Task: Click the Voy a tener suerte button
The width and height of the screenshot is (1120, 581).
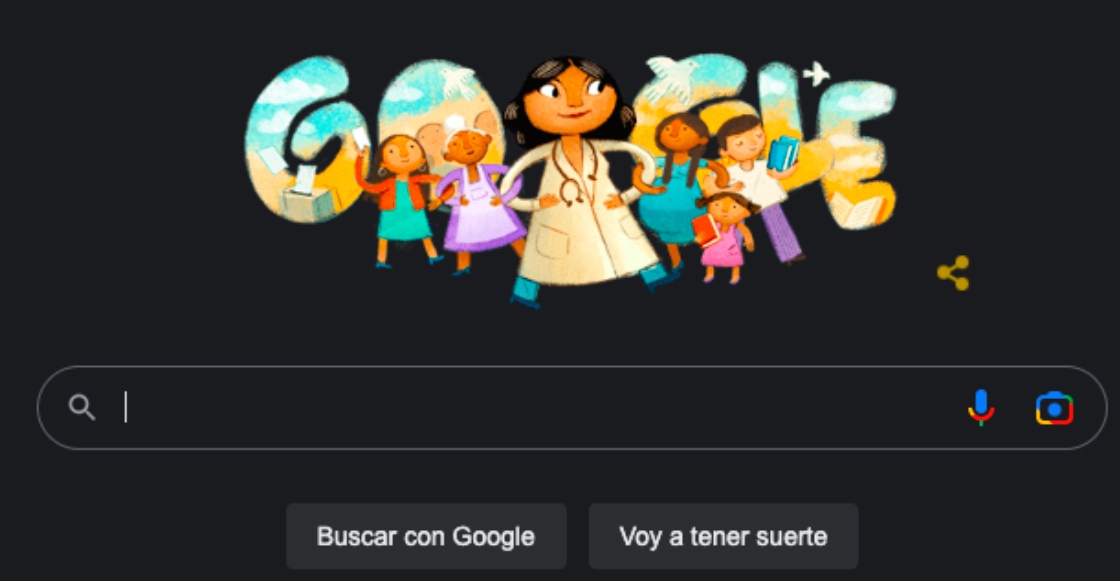Action: pyautogui.click(x=723, y=536)
